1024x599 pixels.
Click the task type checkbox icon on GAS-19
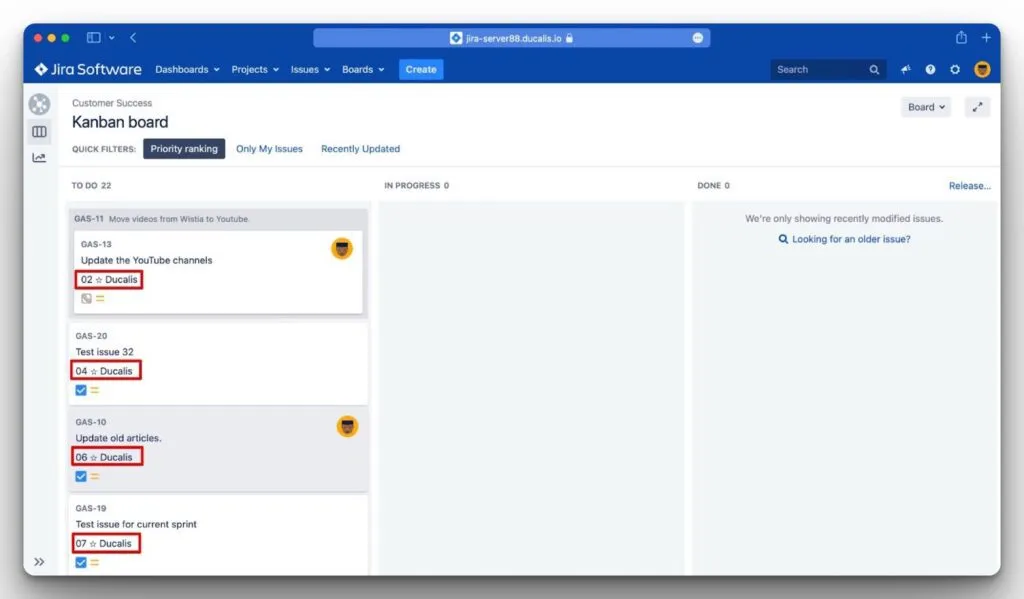pos(79,562)
